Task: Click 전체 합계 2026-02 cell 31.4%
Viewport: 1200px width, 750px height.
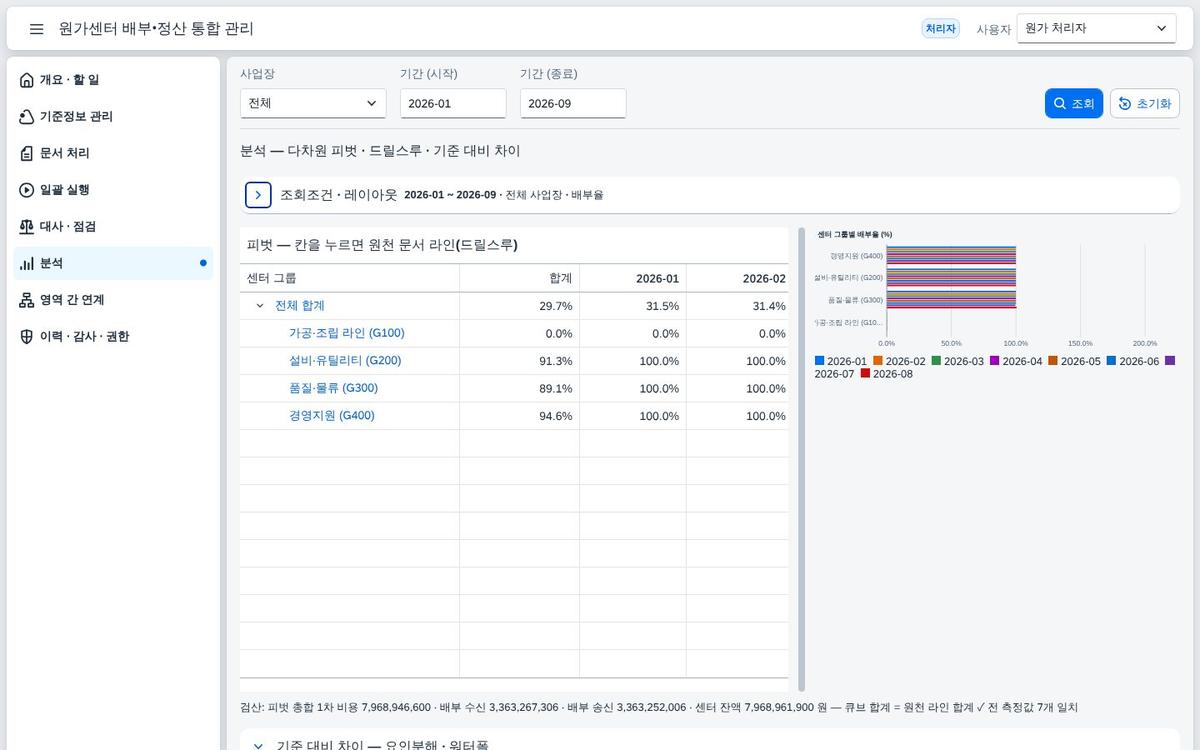Action: pyautogui.click(x=739, y=306)
